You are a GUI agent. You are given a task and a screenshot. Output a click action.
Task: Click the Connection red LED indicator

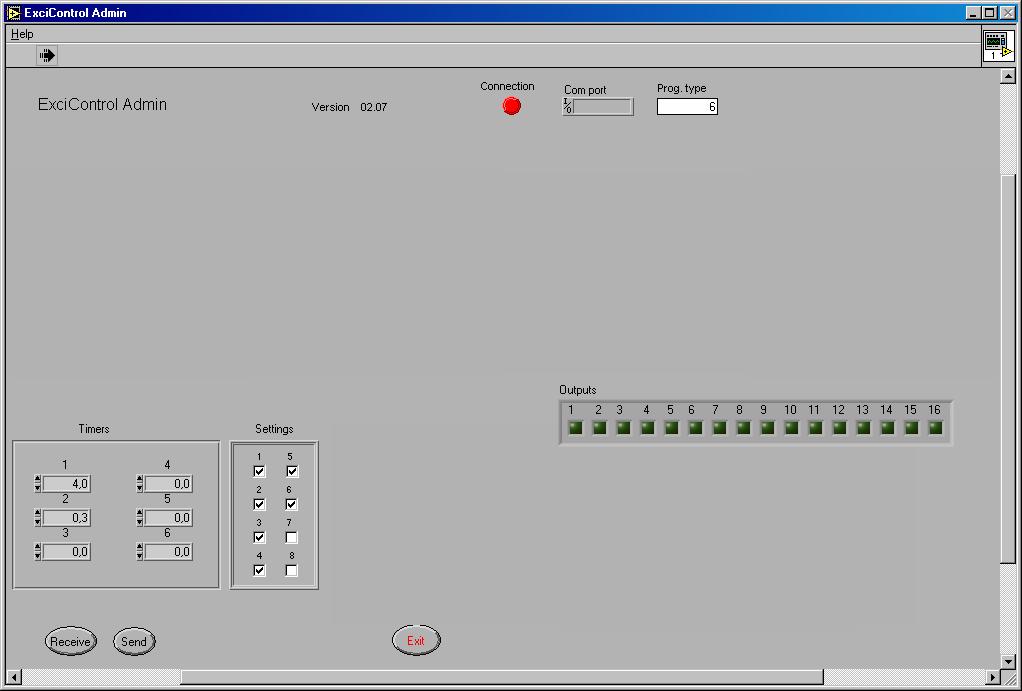coord(512,106)
